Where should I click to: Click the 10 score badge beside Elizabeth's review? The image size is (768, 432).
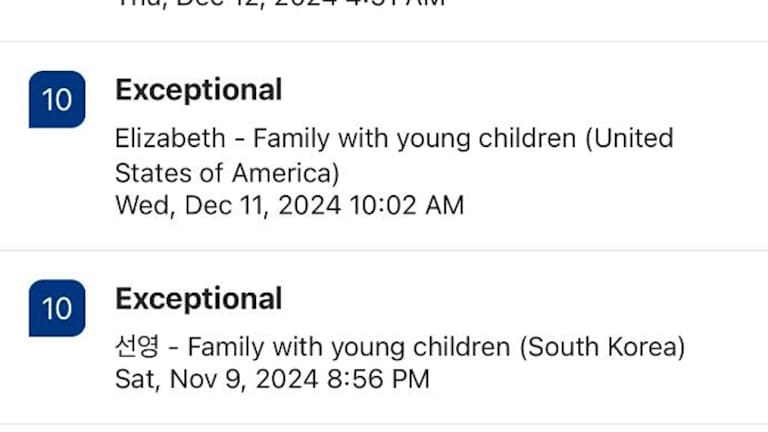(57, 100)
